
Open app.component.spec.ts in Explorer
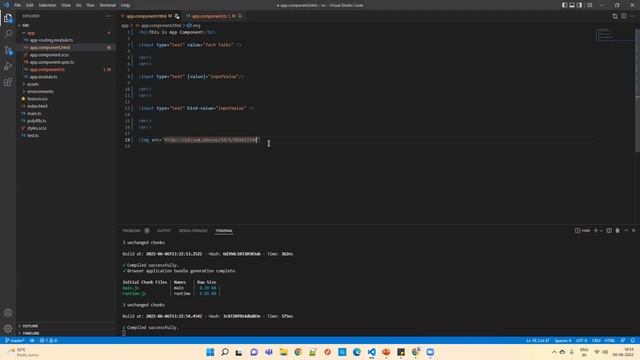click(x=52, y=62)
